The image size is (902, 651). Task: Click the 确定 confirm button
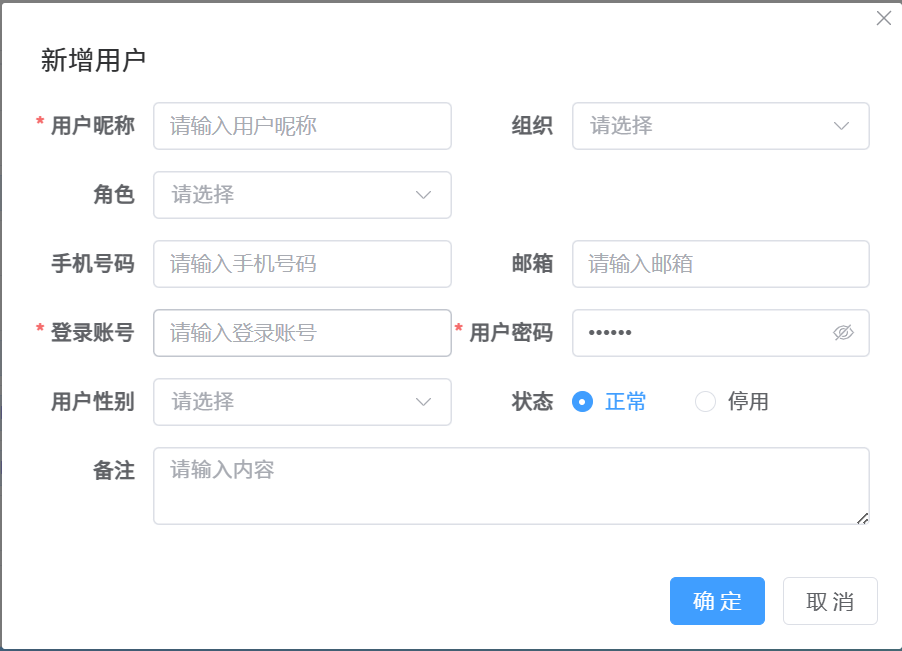coord(717,601)
